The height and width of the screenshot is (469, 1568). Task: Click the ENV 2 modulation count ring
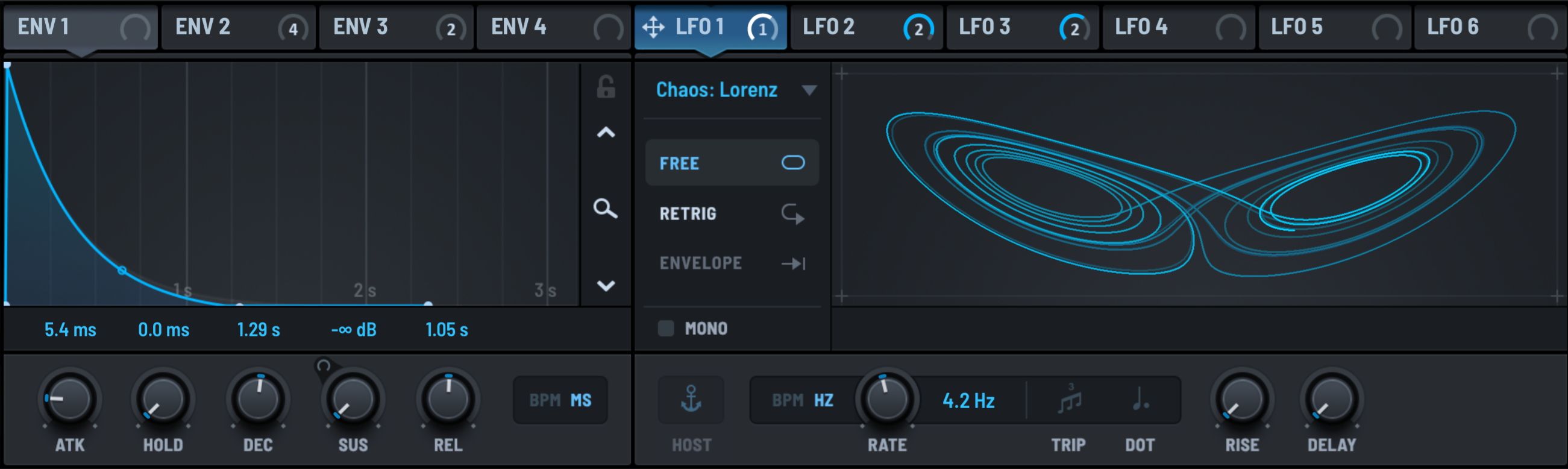click(293, 28)
